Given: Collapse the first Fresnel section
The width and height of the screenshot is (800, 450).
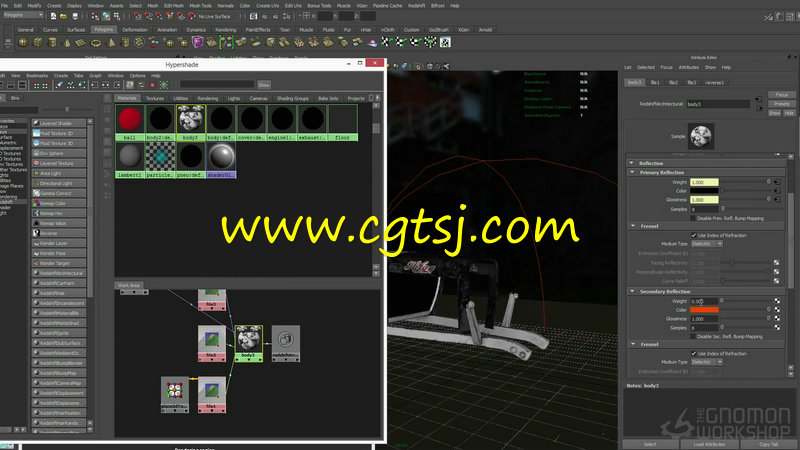Looking at the screenshot, I should 633,226.
